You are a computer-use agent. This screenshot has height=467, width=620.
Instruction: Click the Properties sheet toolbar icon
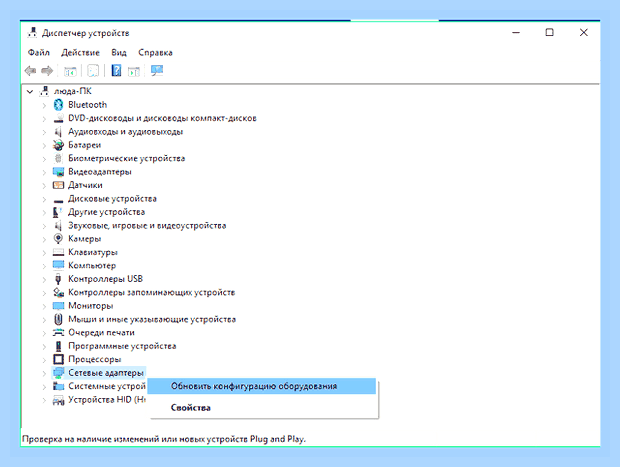click(x=93, y=71)
